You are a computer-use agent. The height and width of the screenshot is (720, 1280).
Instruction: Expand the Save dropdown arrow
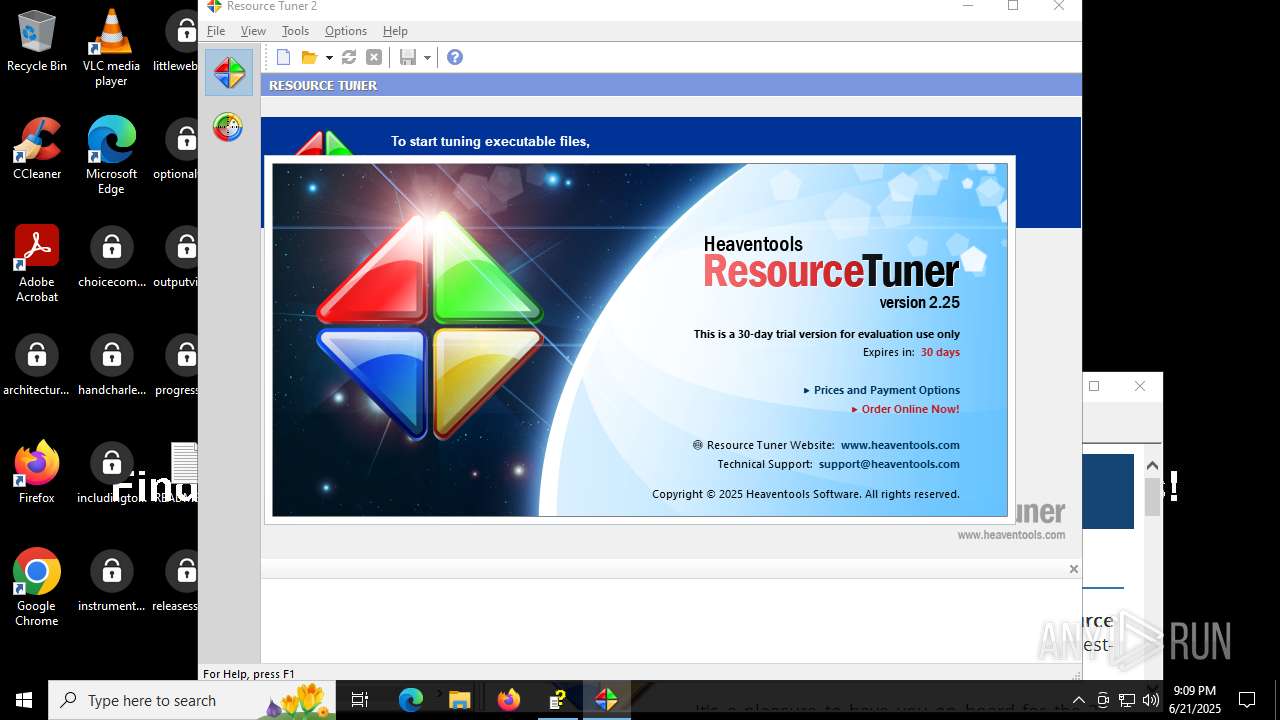coord(427,58)
